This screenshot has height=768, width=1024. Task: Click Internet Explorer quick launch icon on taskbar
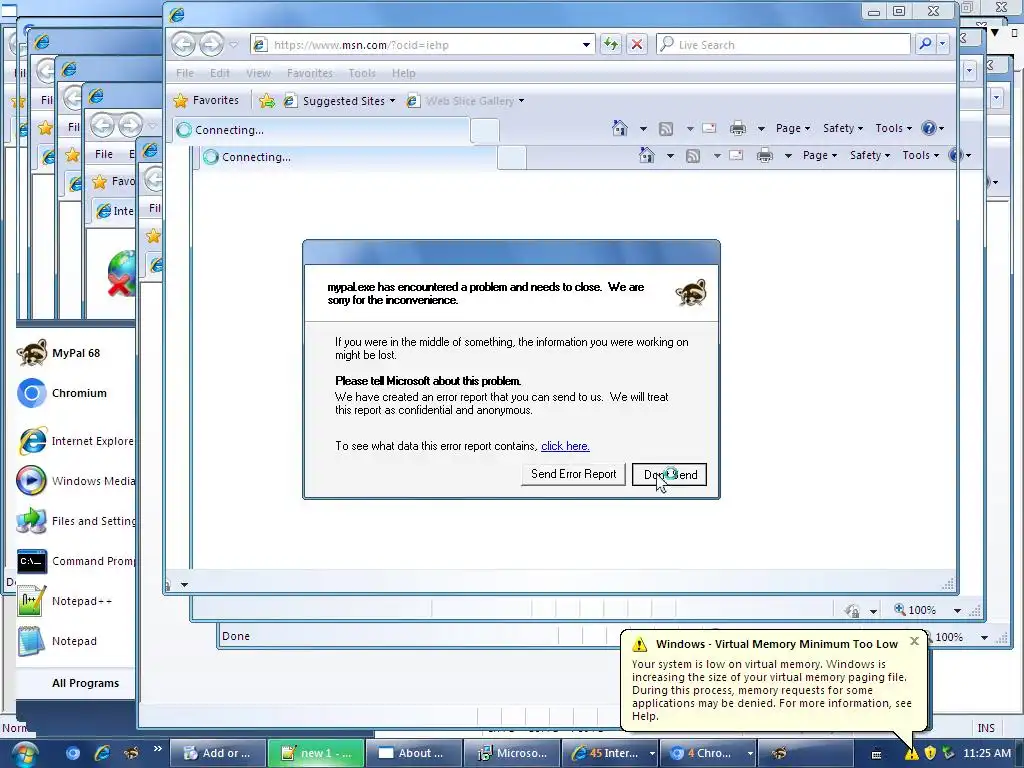coord(102,754)
